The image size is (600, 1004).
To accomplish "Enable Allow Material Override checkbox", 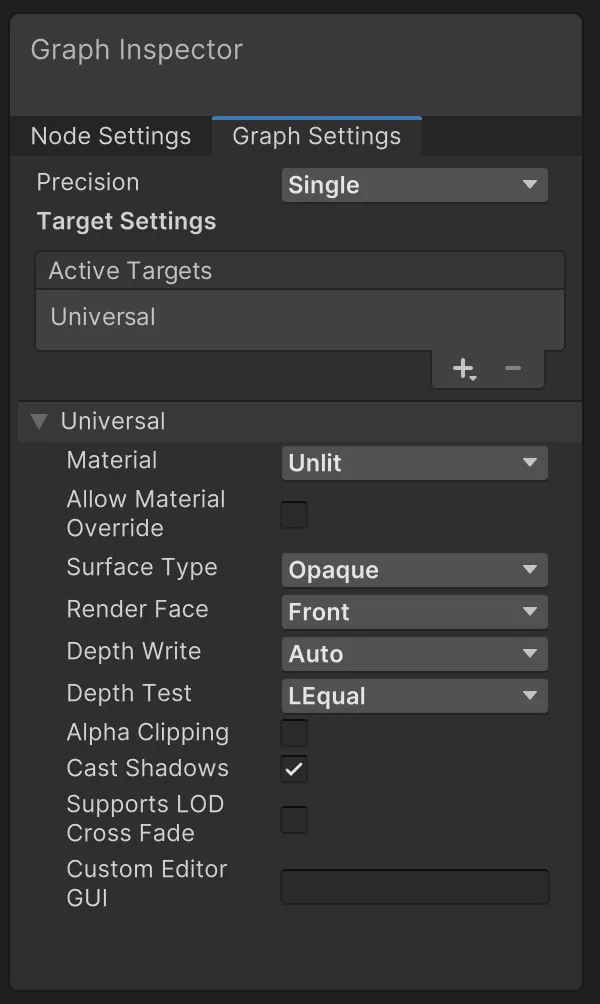I will point(294,515).
